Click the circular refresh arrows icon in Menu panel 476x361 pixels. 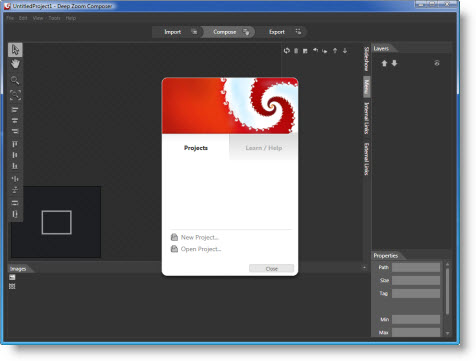287,51
